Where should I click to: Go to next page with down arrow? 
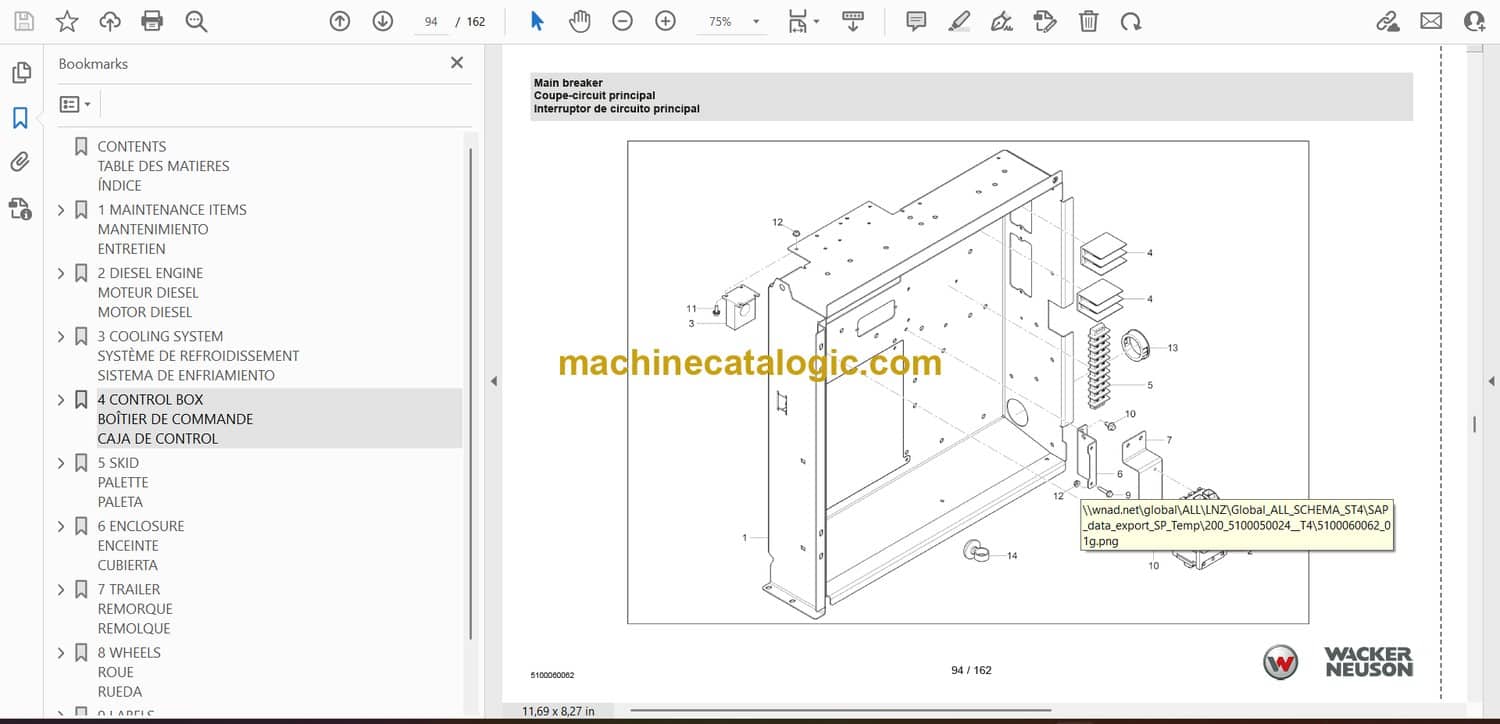(x=382, y=21)
